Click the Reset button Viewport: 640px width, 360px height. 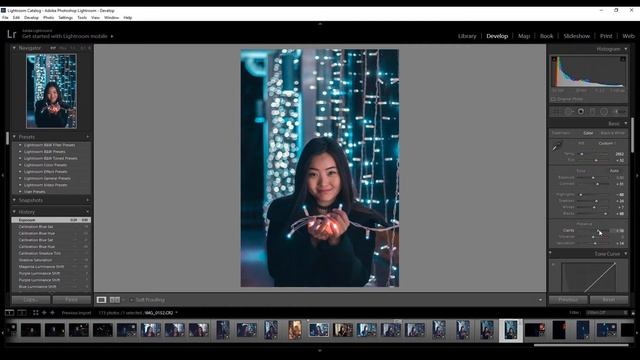click(609, 300)
